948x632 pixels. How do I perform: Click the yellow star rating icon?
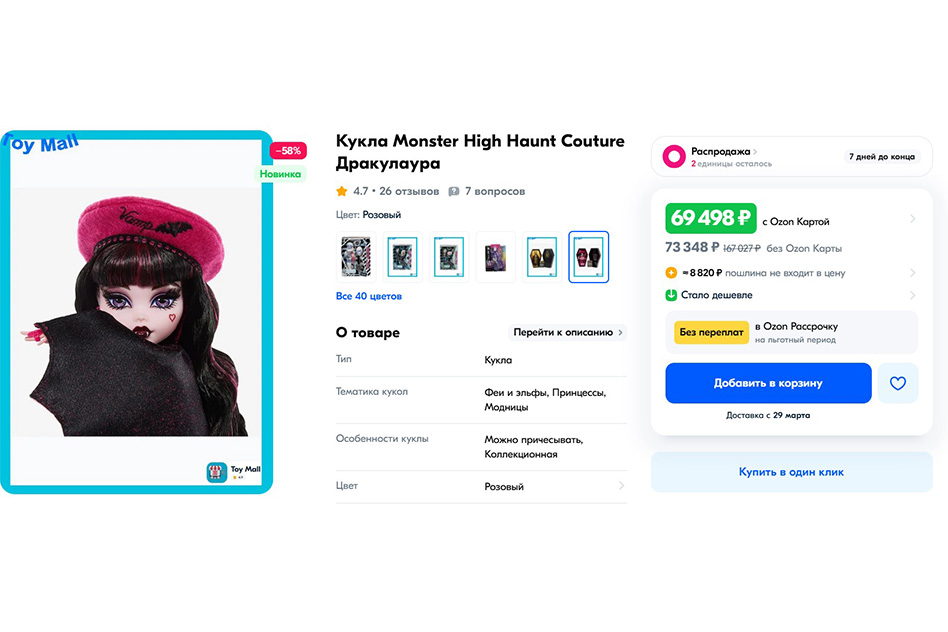pos(342,191)
